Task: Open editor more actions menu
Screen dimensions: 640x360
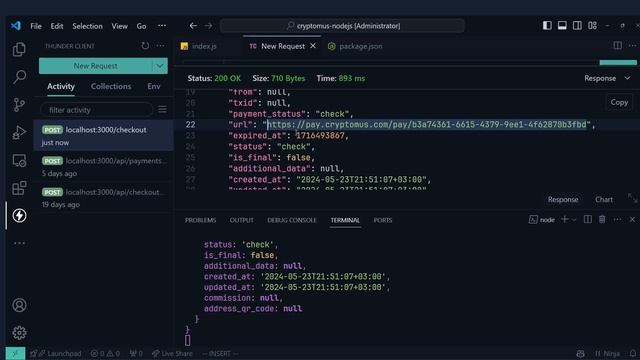Action: coord(632,46)
